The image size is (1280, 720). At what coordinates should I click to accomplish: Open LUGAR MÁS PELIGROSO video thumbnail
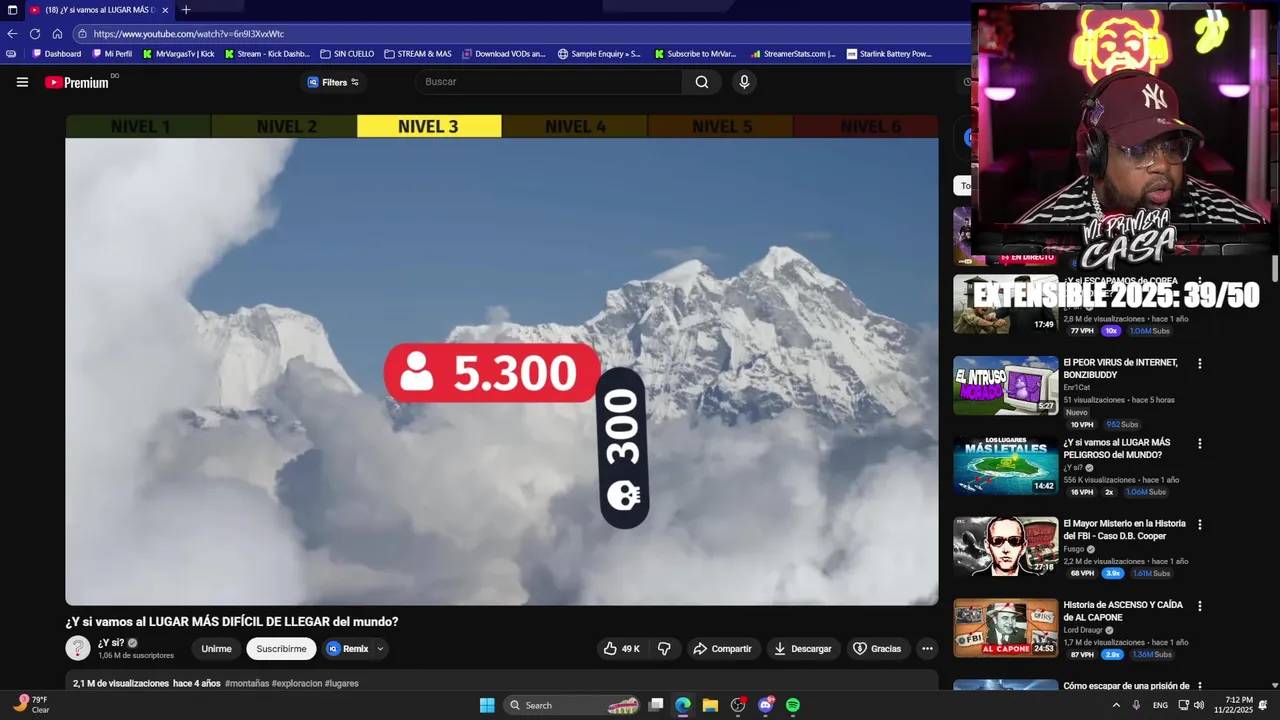pyautogui.click(x=1005, y=466)
